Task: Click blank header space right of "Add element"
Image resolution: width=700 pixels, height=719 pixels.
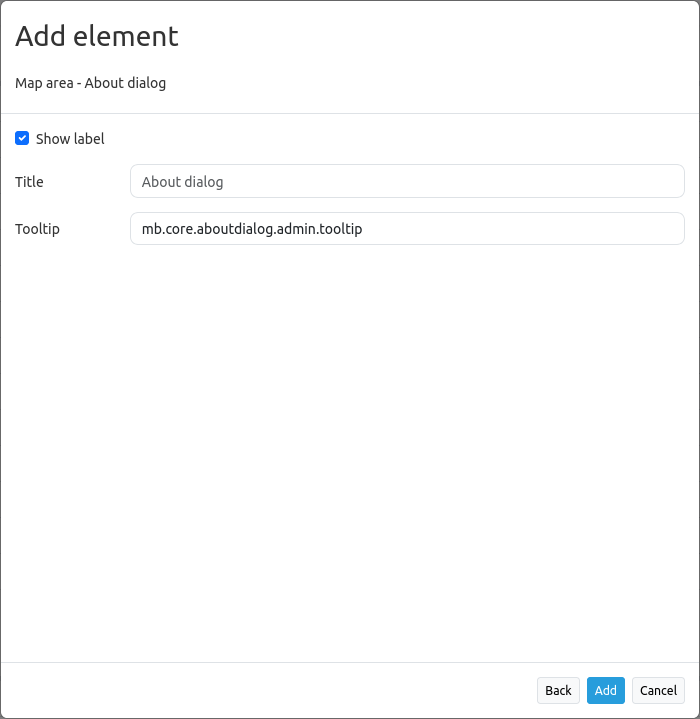Action: click(450, 36)
